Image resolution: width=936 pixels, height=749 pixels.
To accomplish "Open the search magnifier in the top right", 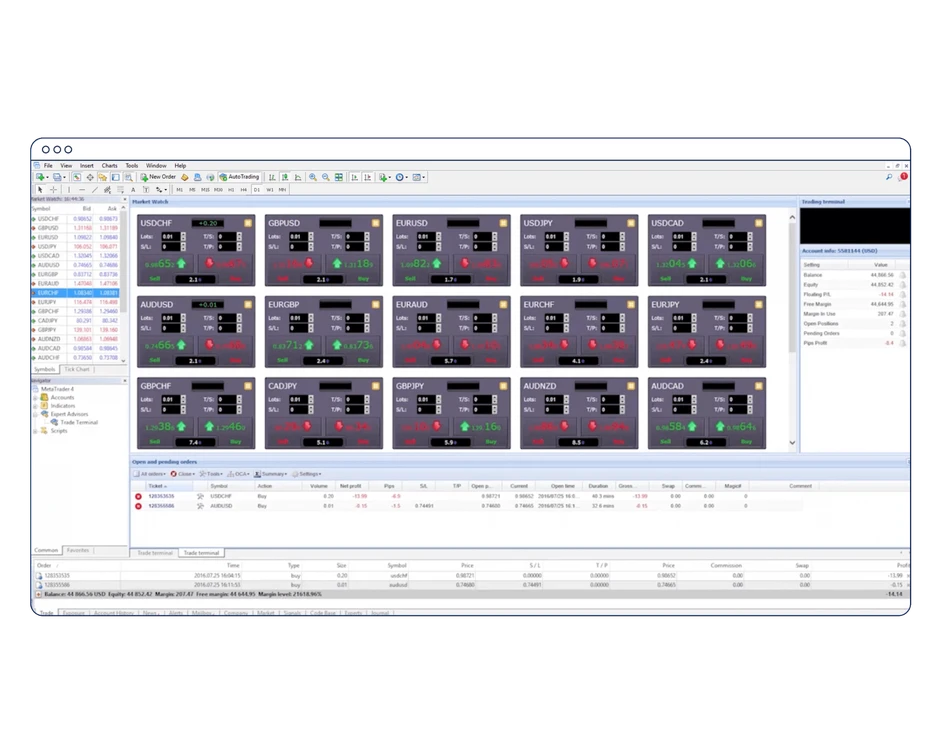I will (x=889, y=177).
